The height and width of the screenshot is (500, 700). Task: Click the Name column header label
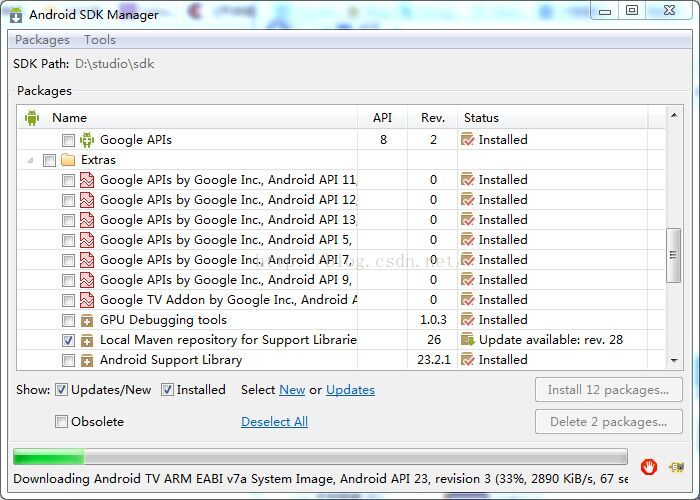coord(69,118)
